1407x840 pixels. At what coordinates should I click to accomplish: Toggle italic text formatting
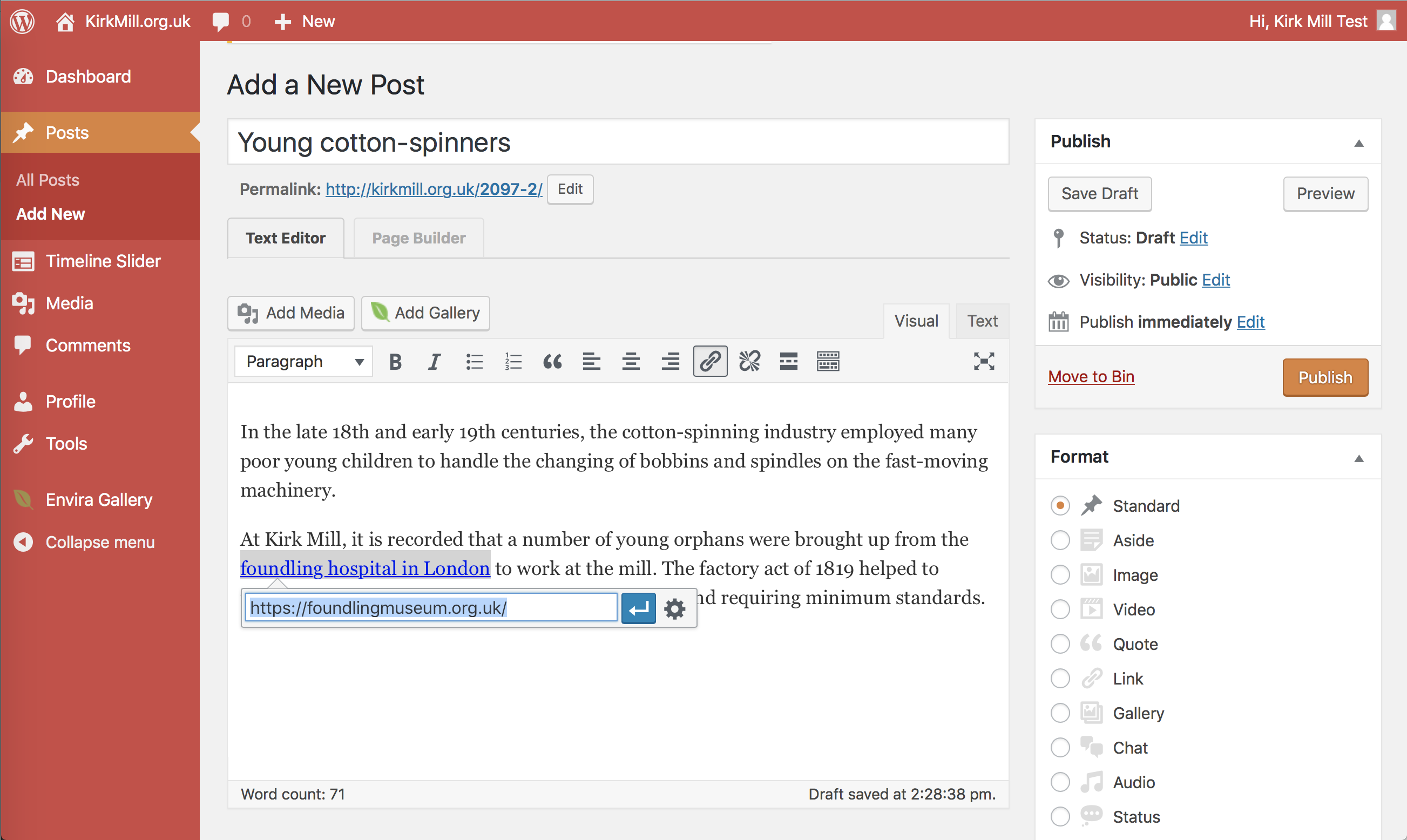(434, 362)
